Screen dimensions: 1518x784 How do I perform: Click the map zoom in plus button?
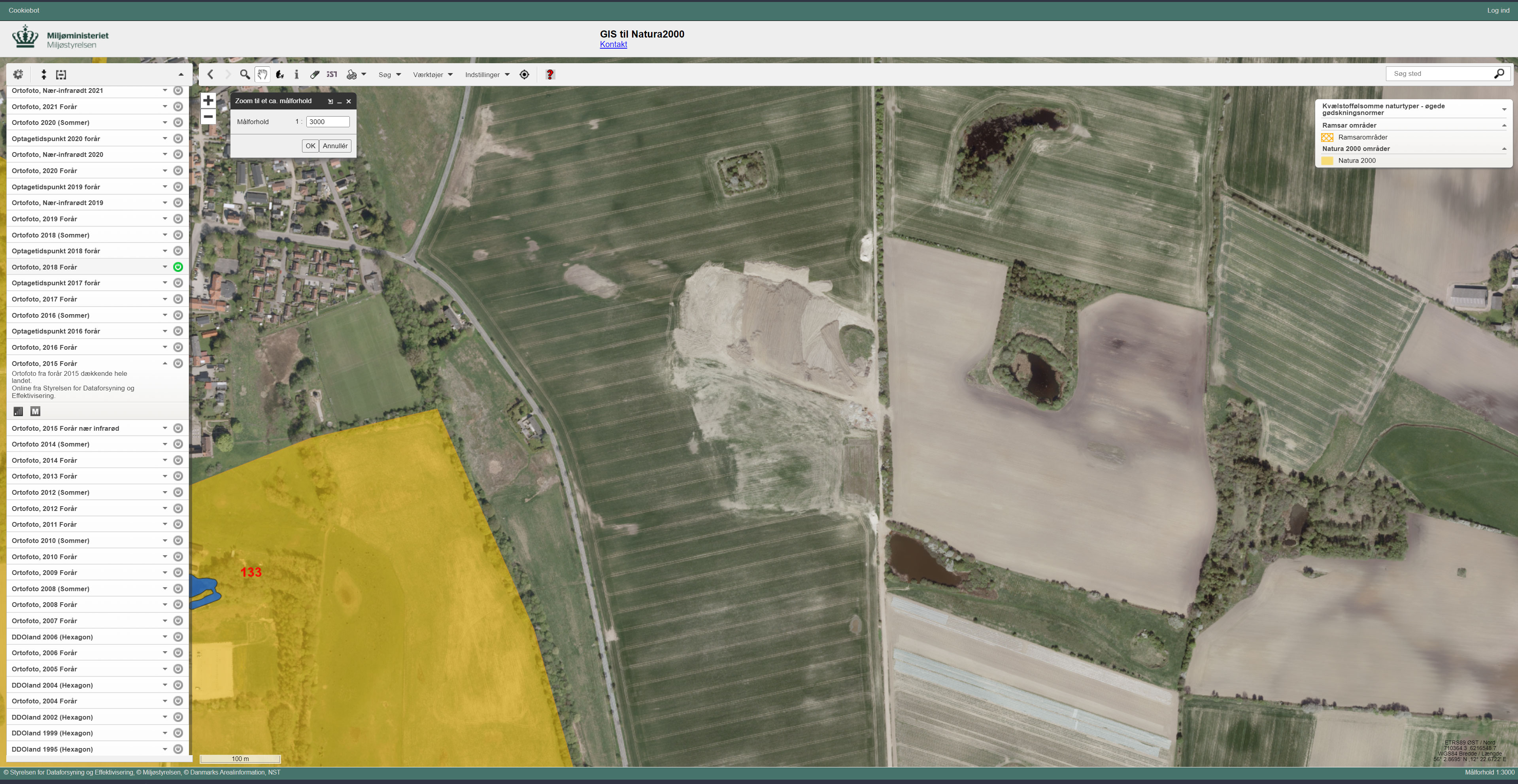click(x=208, y=100)
